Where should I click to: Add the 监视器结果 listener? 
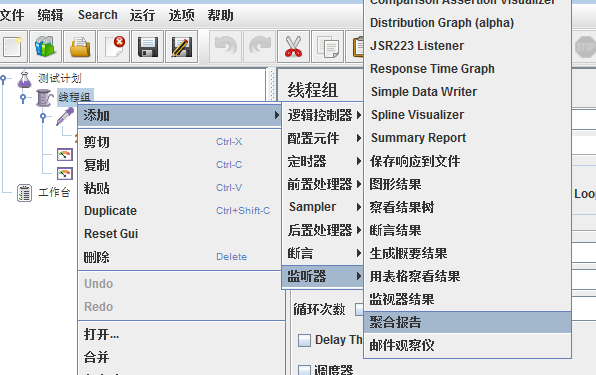tap(468, 299)
